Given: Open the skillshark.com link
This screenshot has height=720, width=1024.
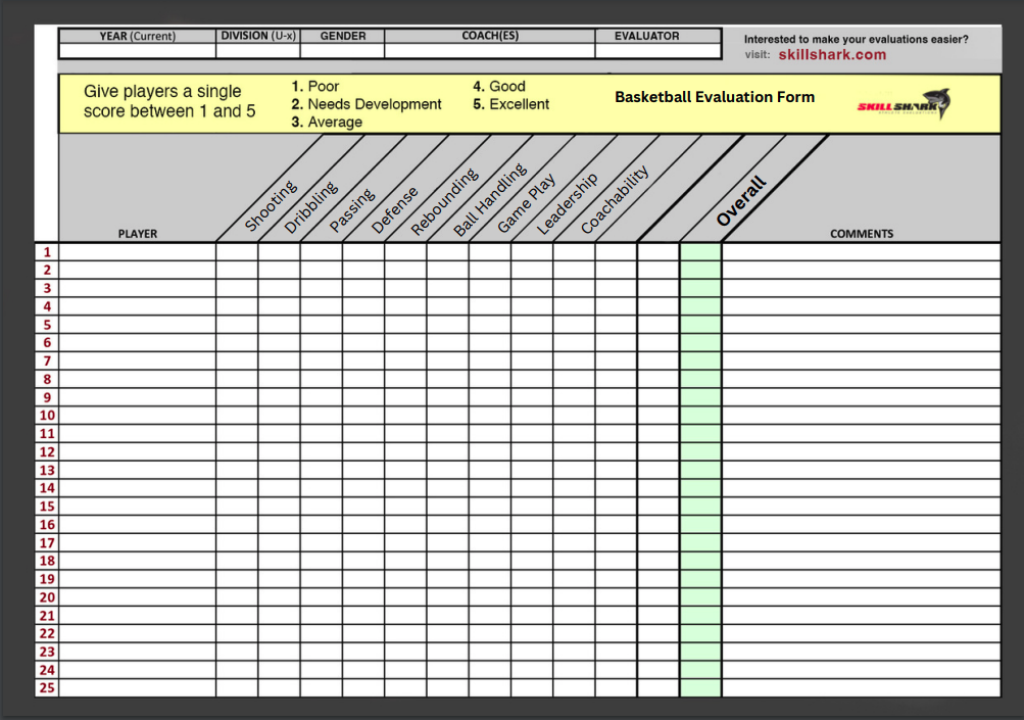Looking at the screenshot, I should coord(832,55).
